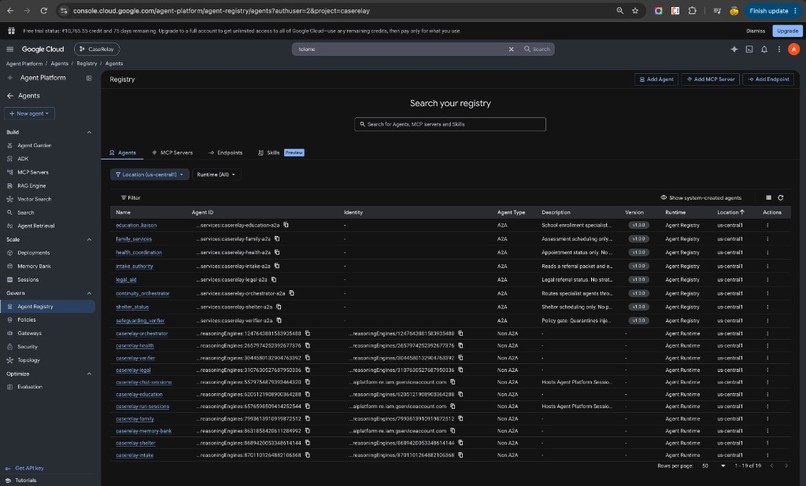Open actions menu for education_liaison row
This screenshot has width=806, height=486.
click(x=767, y=225)
